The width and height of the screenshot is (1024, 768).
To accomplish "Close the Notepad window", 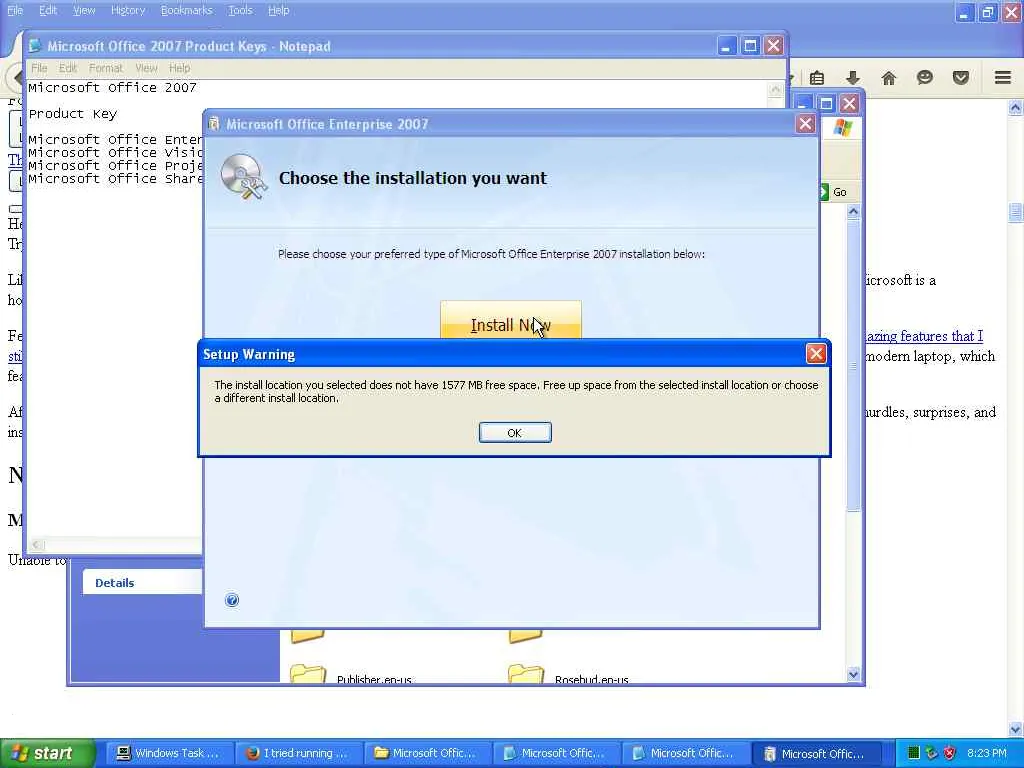I will pyautogui.click(x=773, y=46).
